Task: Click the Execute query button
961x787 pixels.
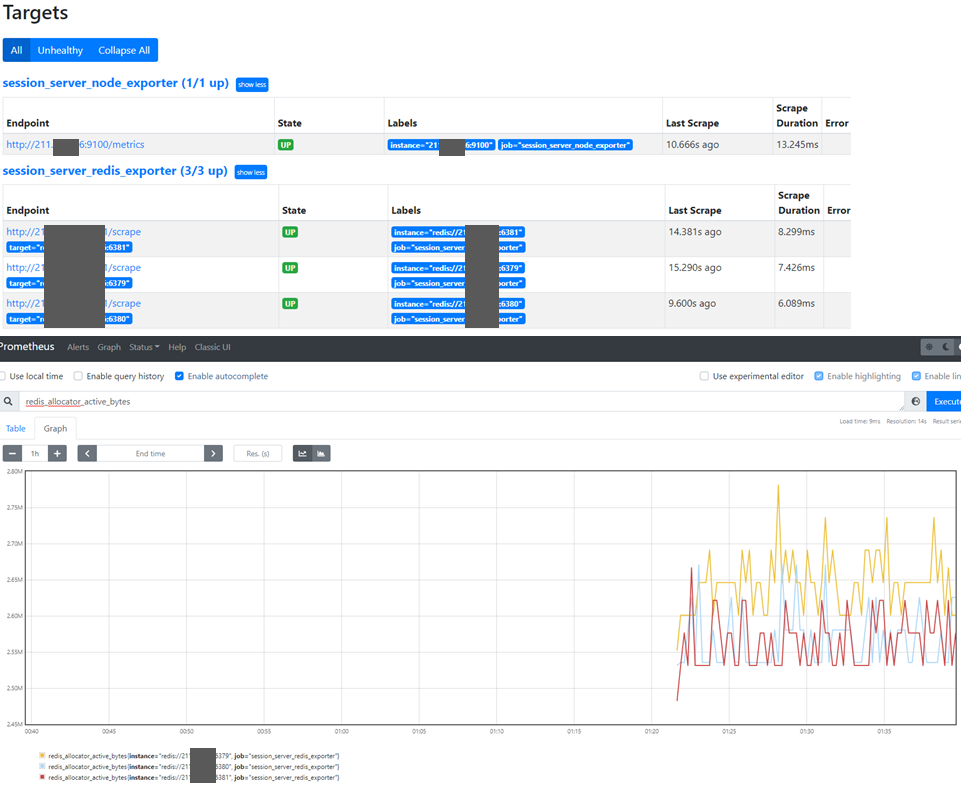Action: click(944, 401)
